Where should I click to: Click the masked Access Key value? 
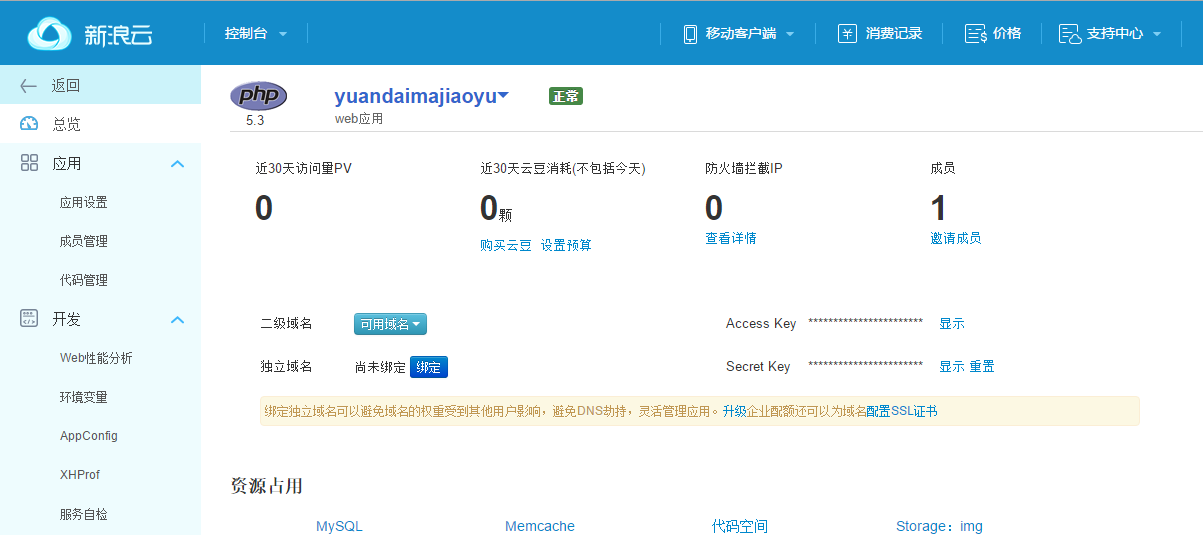pyautogui.click(x=865, y=323)
